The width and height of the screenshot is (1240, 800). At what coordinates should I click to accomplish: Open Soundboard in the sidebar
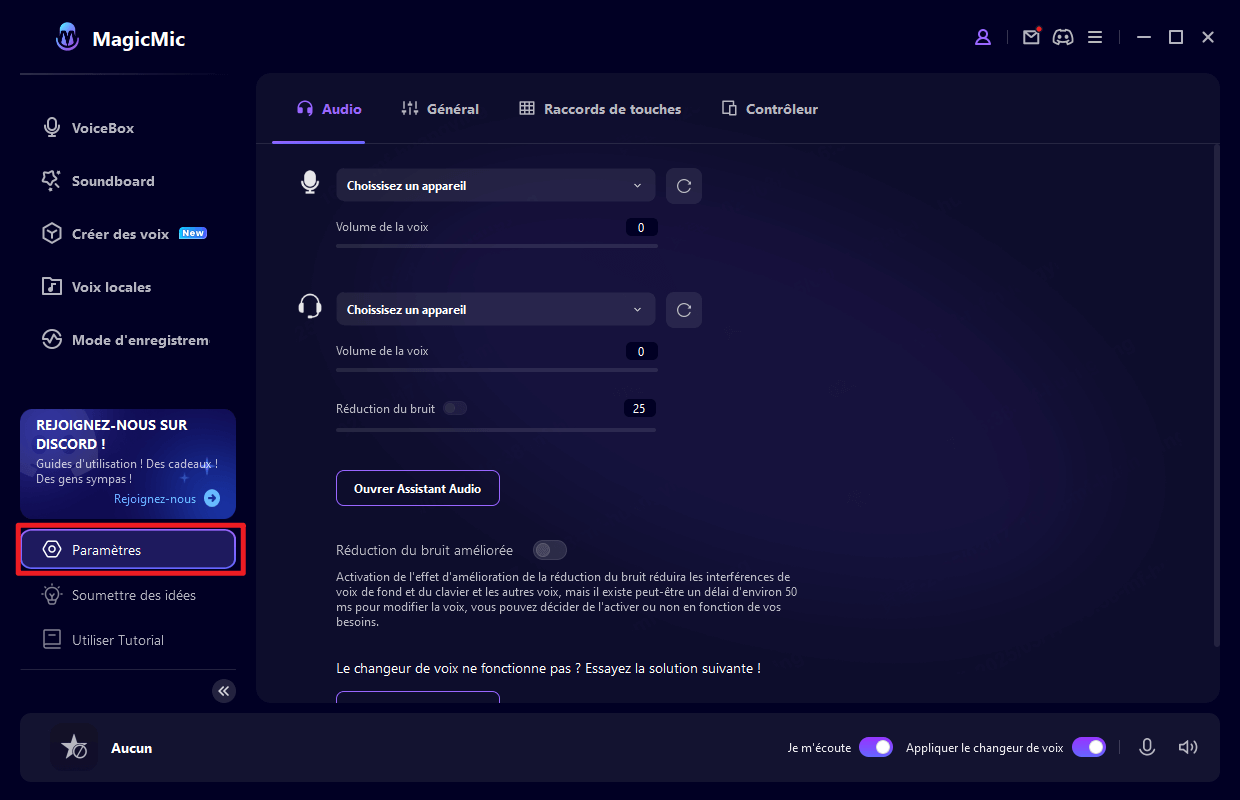point(112,181)
